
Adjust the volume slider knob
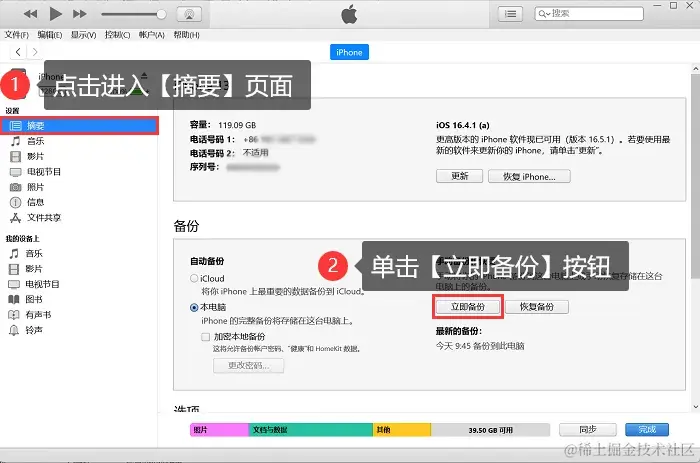[161, 14]
